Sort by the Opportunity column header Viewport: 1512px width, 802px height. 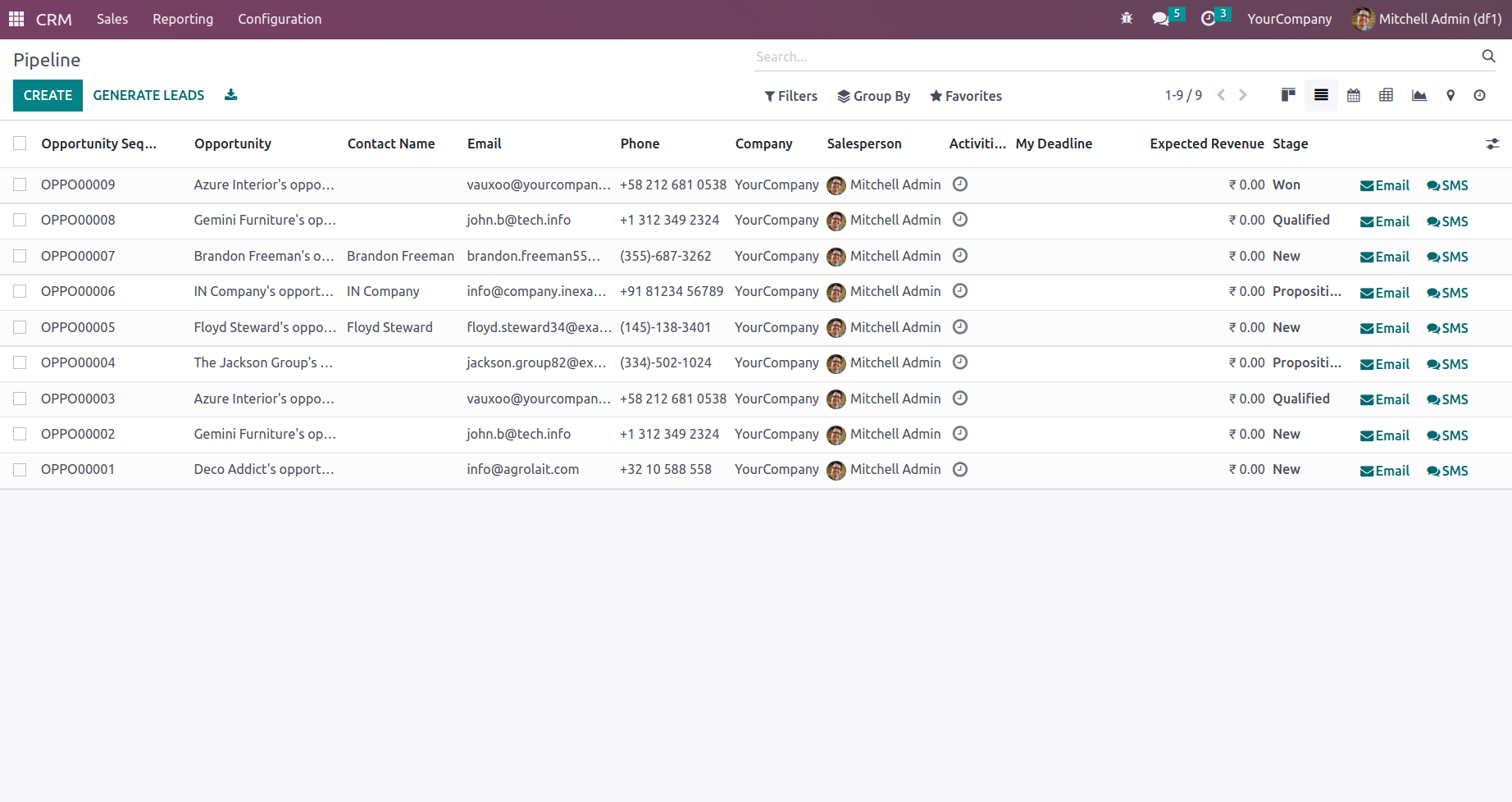click(233, 144)
